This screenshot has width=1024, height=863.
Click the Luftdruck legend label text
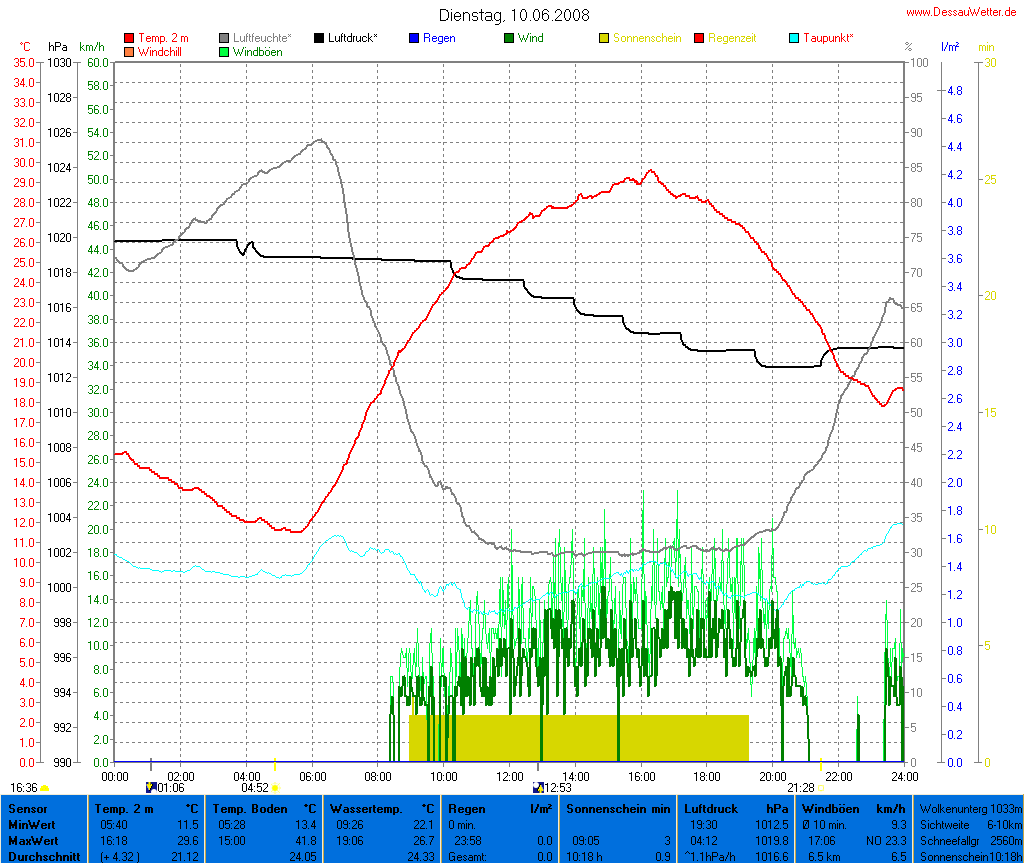(x=352, y=38)
